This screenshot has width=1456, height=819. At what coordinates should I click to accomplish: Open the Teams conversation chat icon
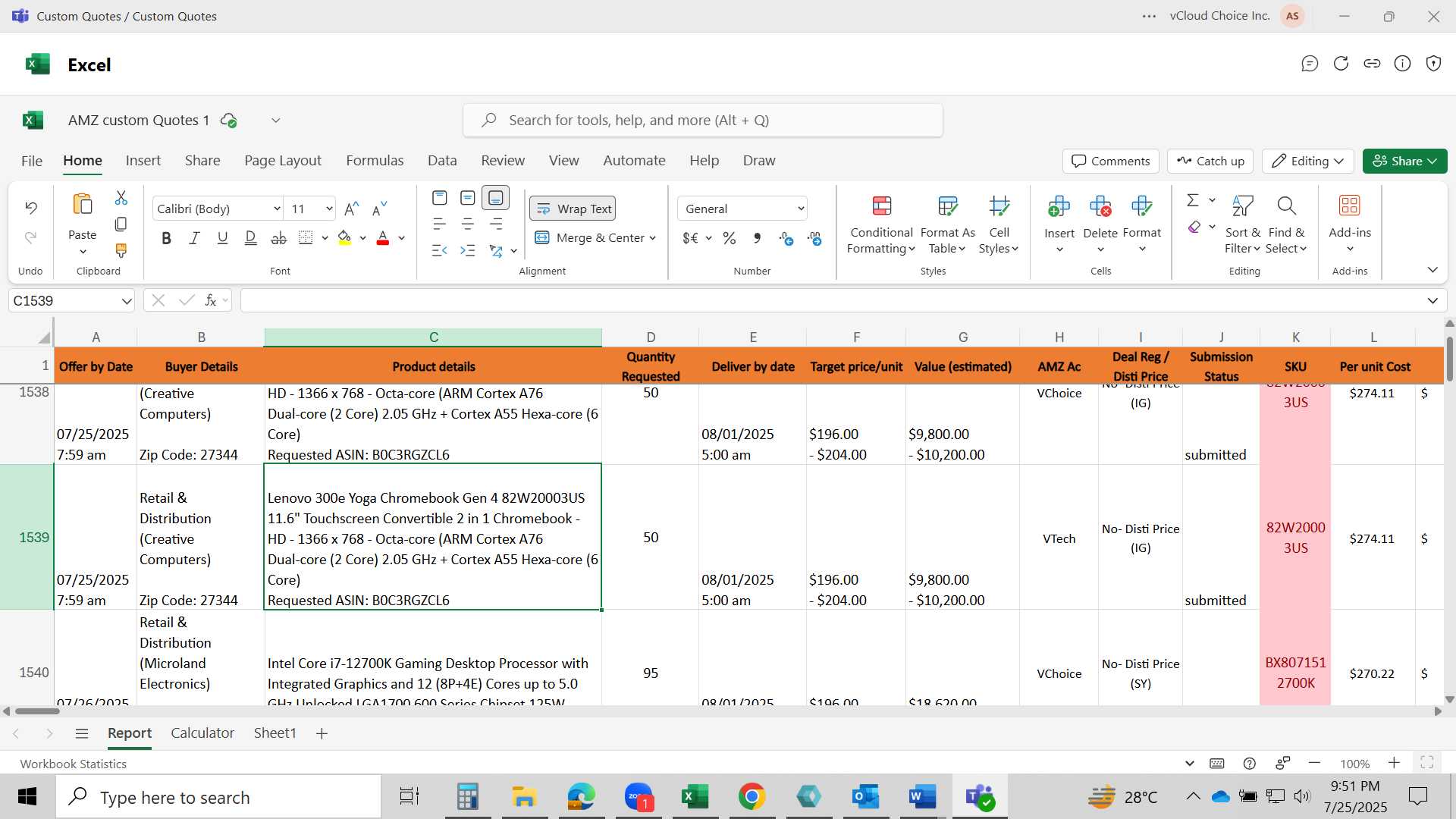pos(1310,64)
